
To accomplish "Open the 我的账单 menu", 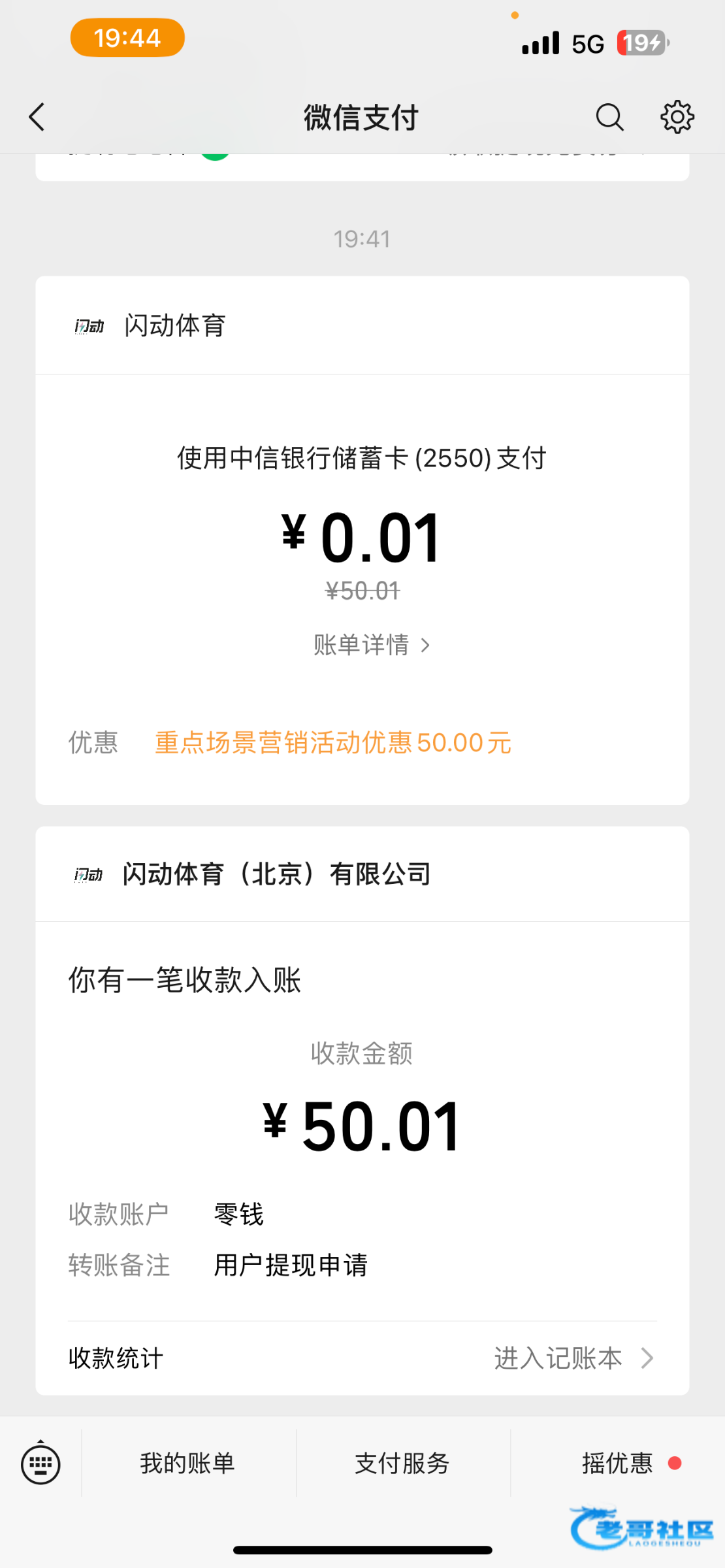I will 187,1463.
